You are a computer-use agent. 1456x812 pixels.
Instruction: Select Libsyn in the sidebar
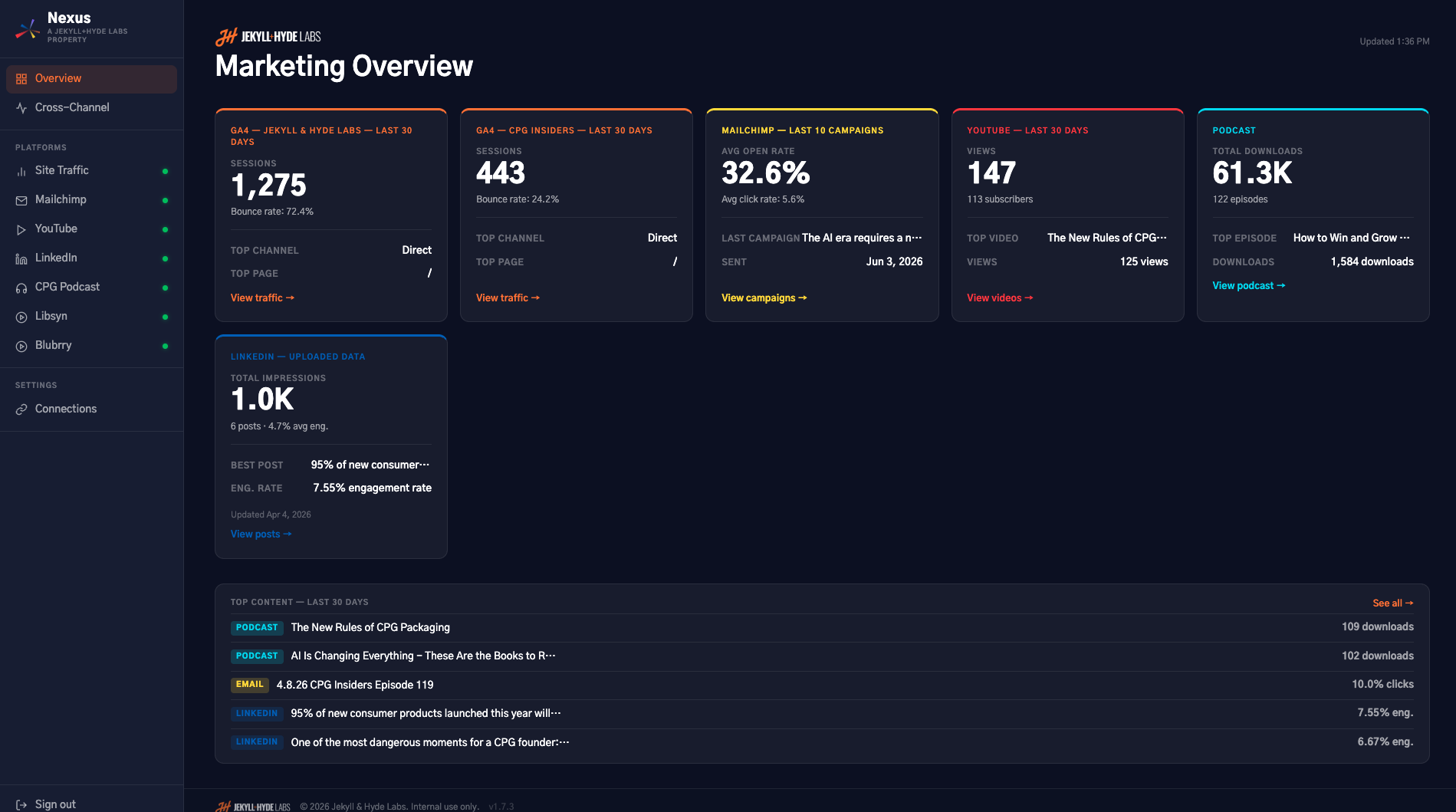tap(91, 317)
